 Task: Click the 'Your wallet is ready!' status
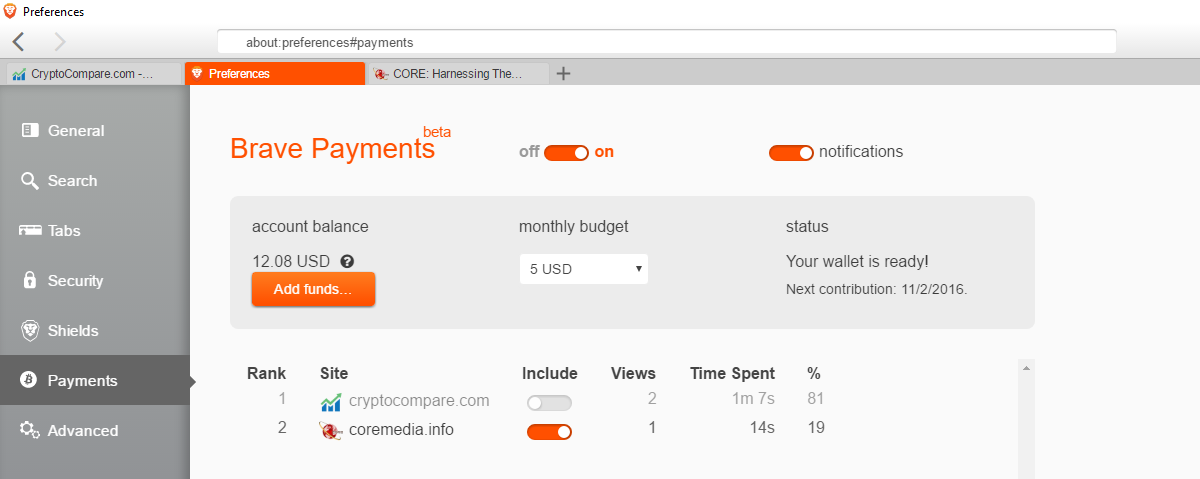[x=858, y=261]
